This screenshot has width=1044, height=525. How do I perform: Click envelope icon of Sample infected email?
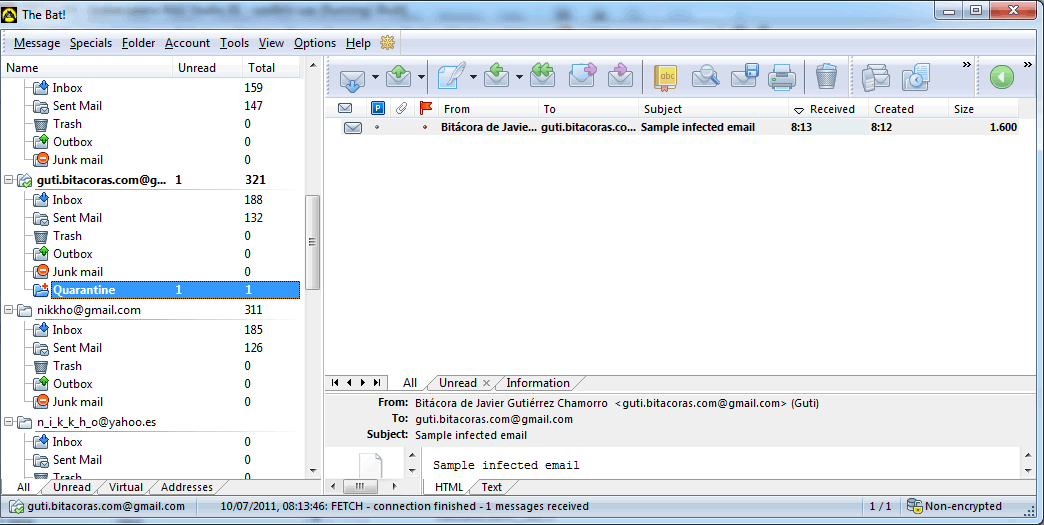click(x=353, y=127)
